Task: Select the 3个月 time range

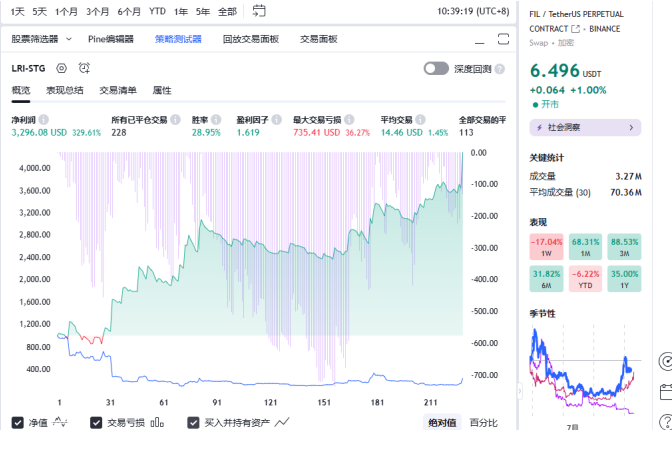Action: pos(98,11)
